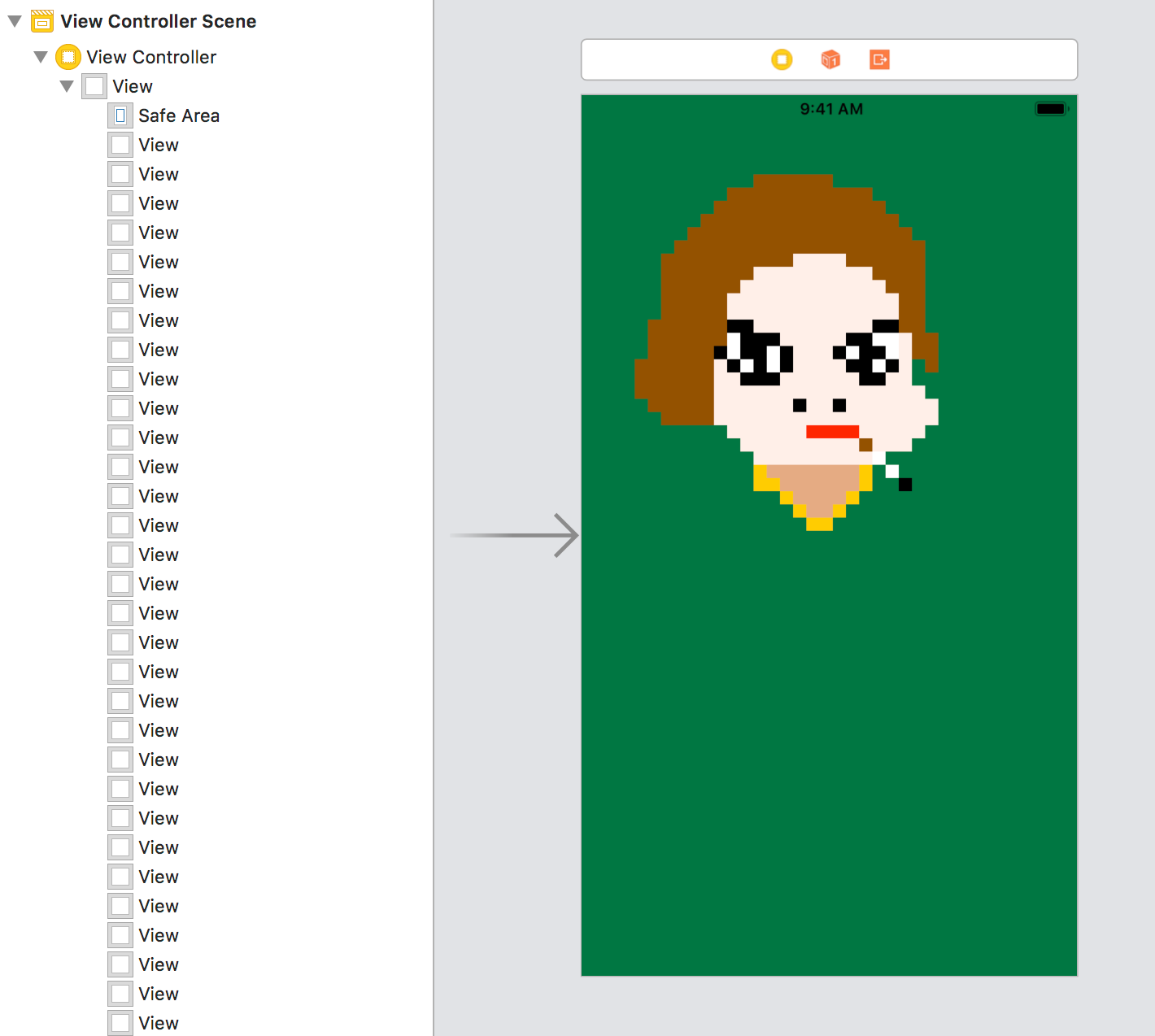Image resolution: width=1155 pixels, height=1036 pixels.
Task: Select First Responder cube icon in scene dock
Action: coord(830,59)
